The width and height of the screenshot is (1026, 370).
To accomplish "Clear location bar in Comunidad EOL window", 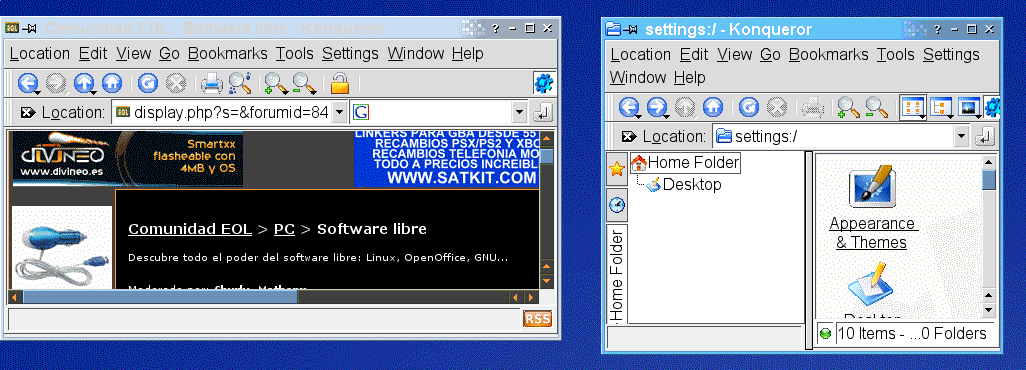I will click(27, 113).
